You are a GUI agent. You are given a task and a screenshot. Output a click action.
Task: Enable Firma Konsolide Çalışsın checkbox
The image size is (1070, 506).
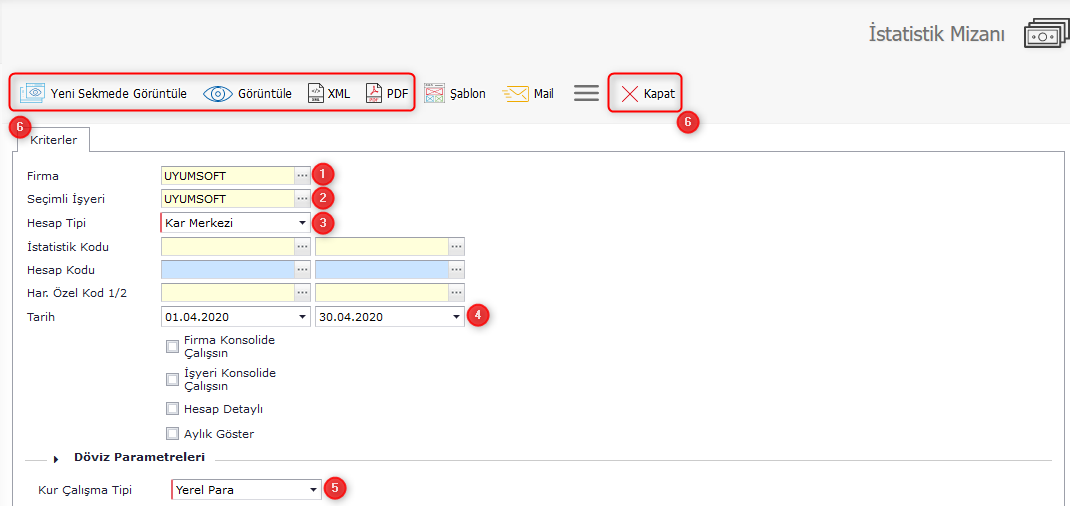point(173,347)
